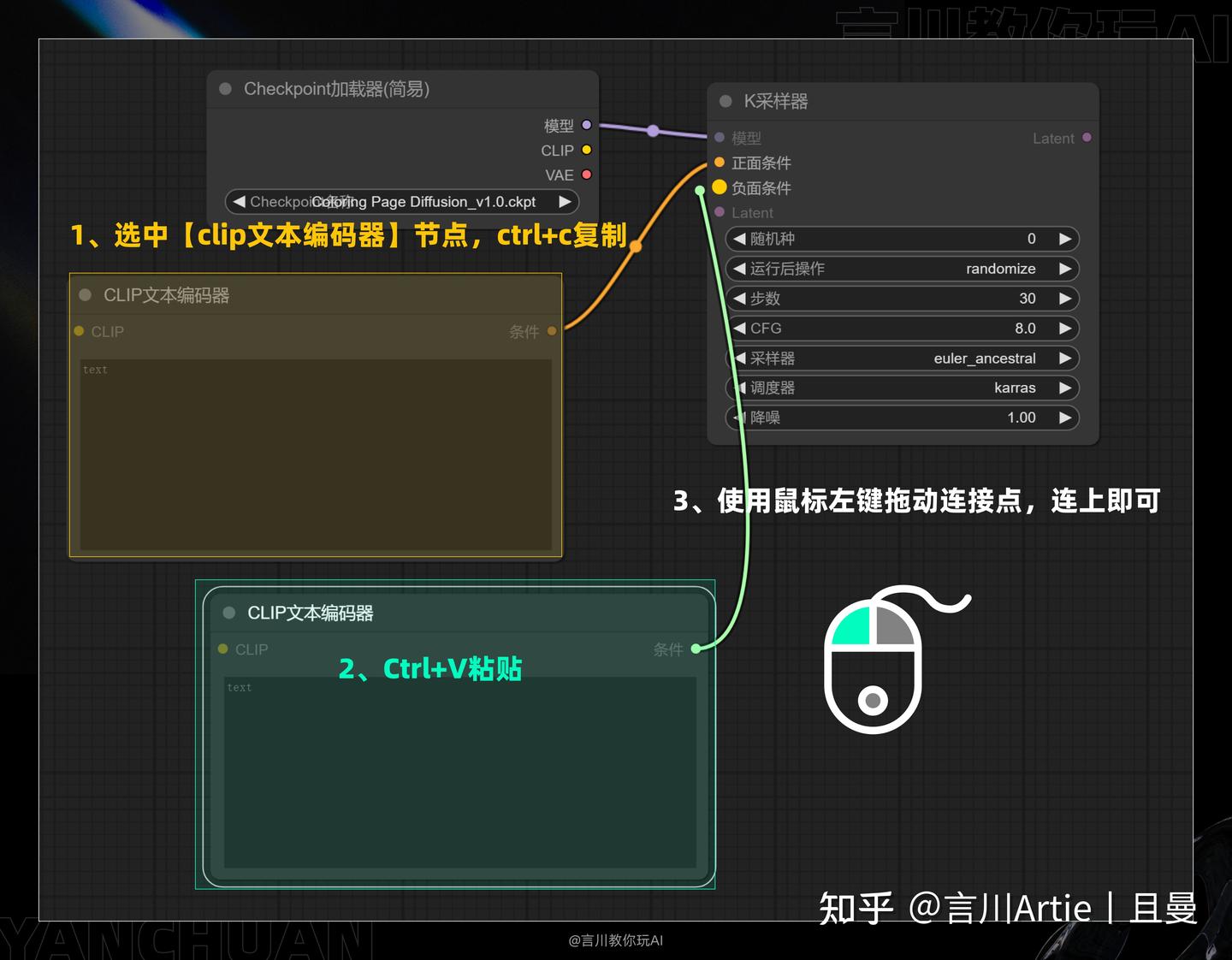Click the midpoint dot on the orange condition link

636,246
